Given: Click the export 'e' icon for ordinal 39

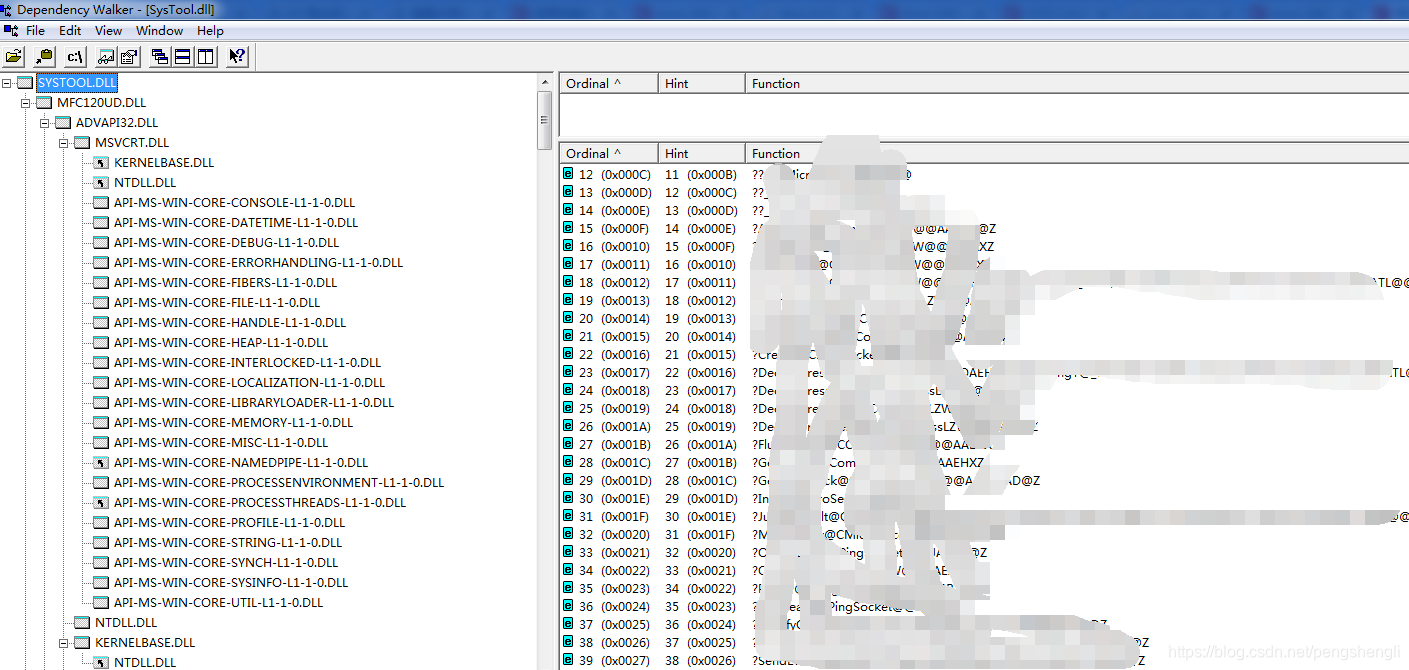Looking at the screenshot, I should tap(568, 660).
